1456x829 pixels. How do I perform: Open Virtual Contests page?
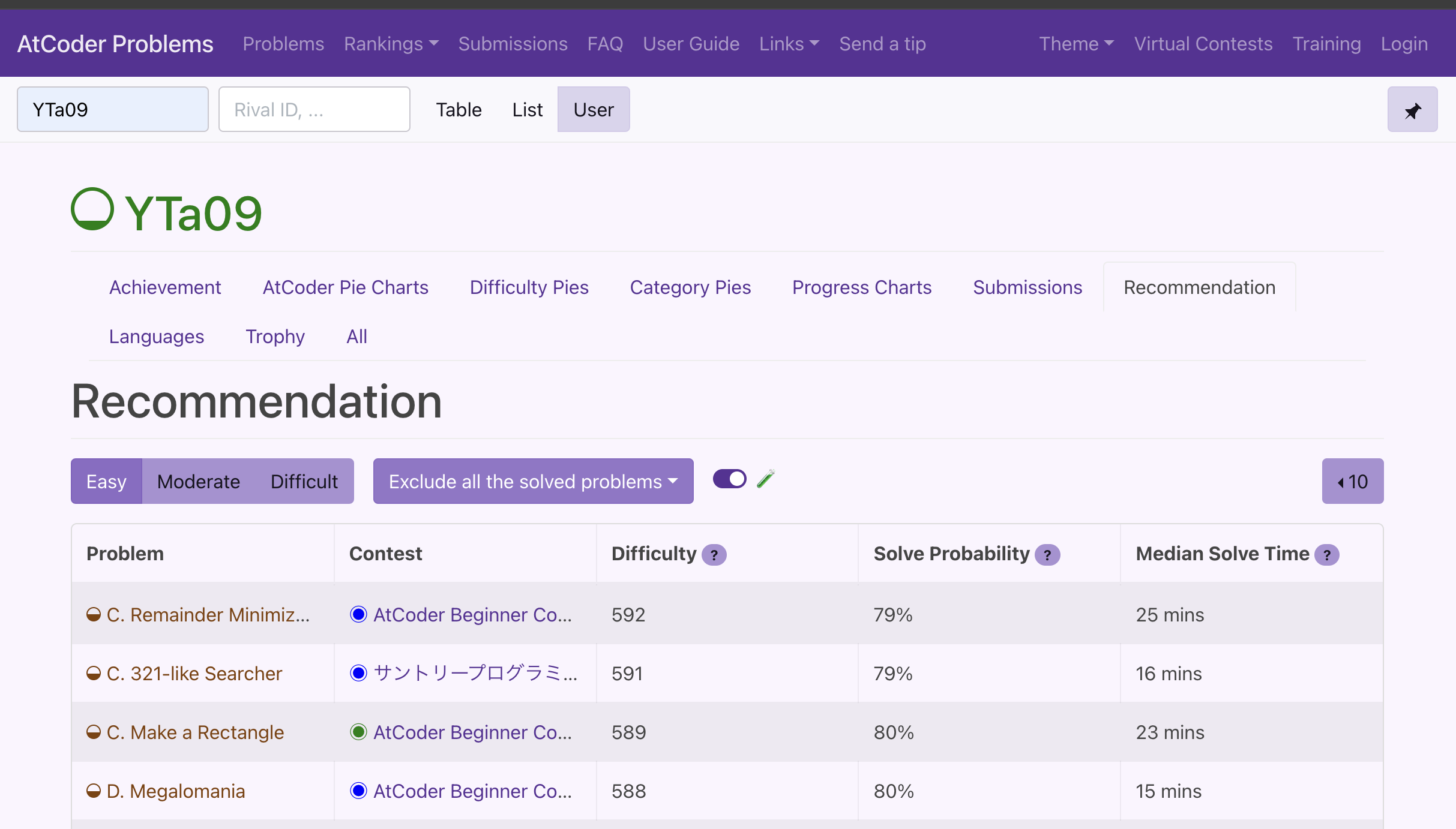pyautogui.click(x=1203, y=44)
